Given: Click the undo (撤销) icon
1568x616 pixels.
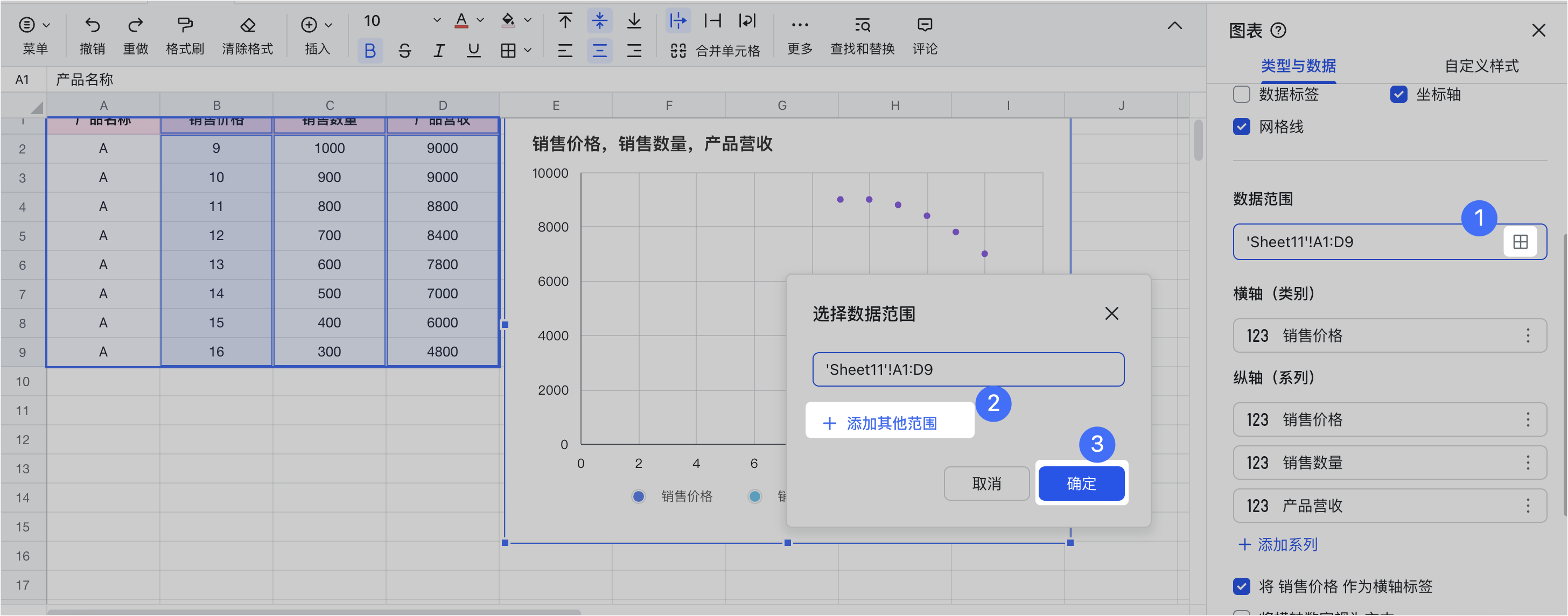Looking at the screenshot, I should (x=92, y=25).
